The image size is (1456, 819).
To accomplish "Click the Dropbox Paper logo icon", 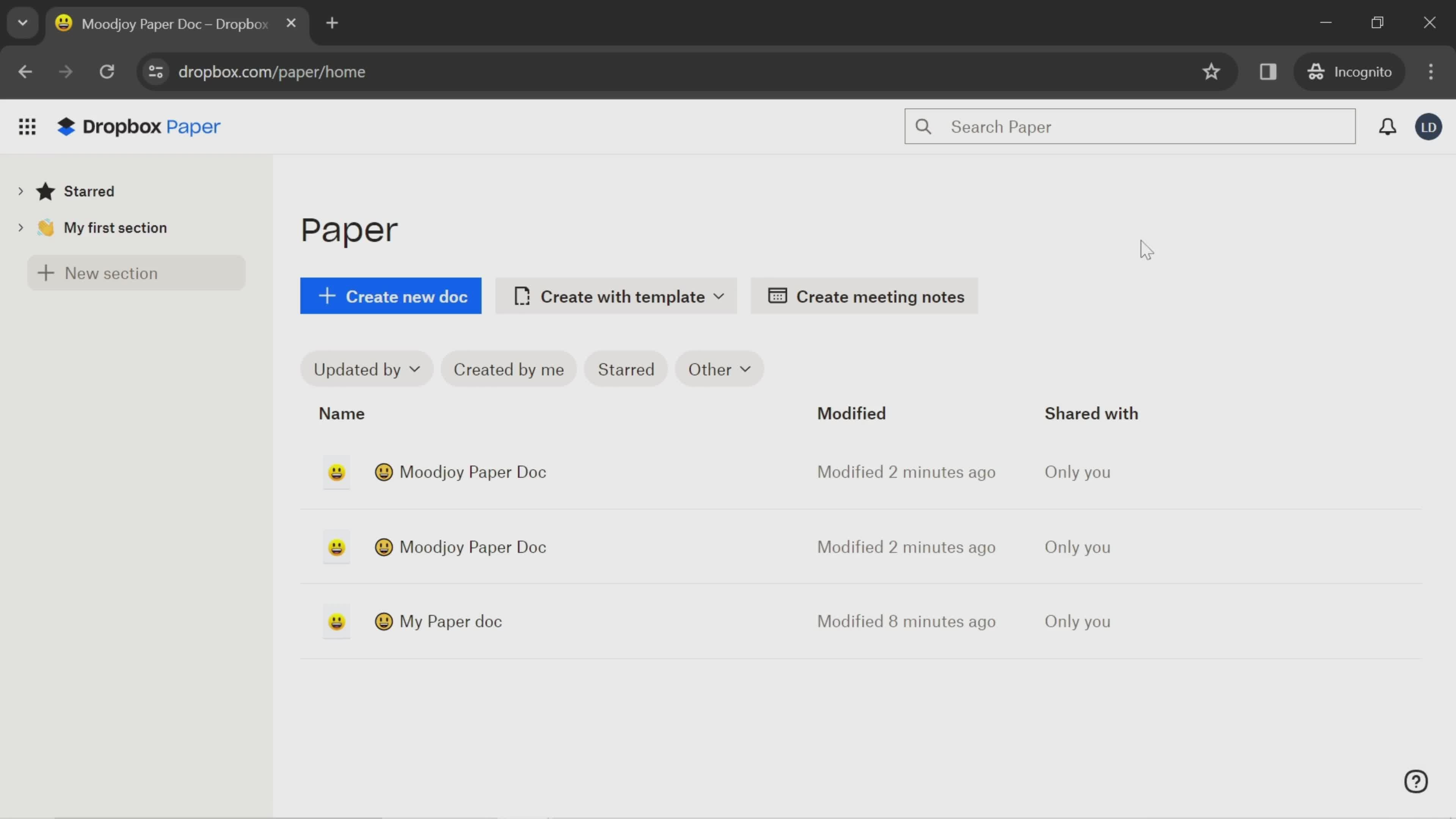I will click(x=65, y=127).
